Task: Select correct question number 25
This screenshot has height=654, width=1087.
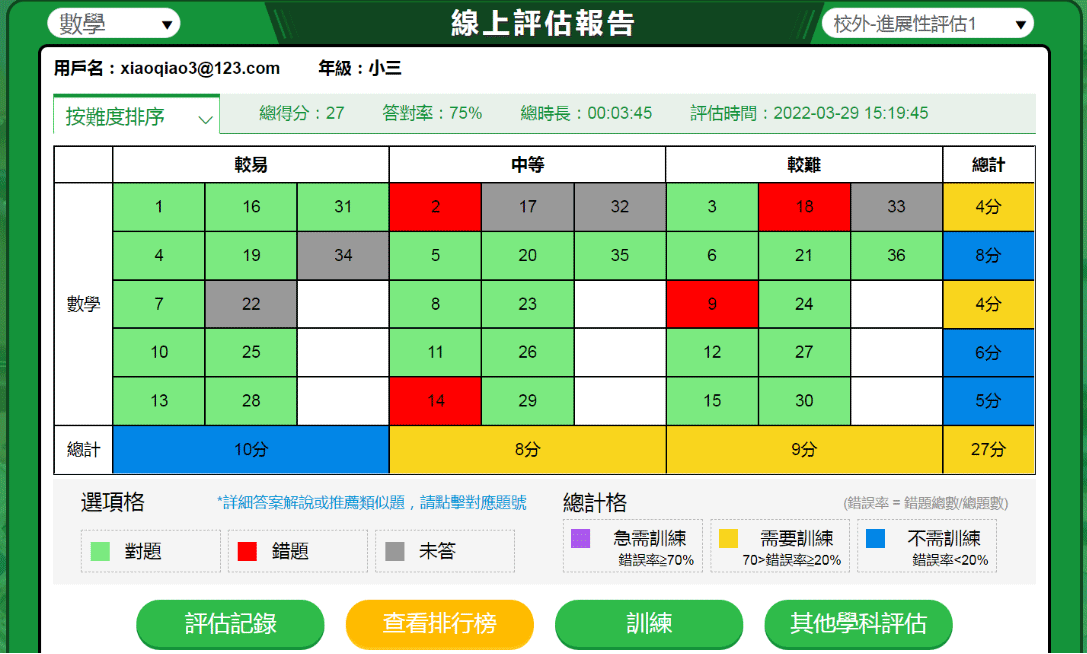Action: (x=251, y=352)
